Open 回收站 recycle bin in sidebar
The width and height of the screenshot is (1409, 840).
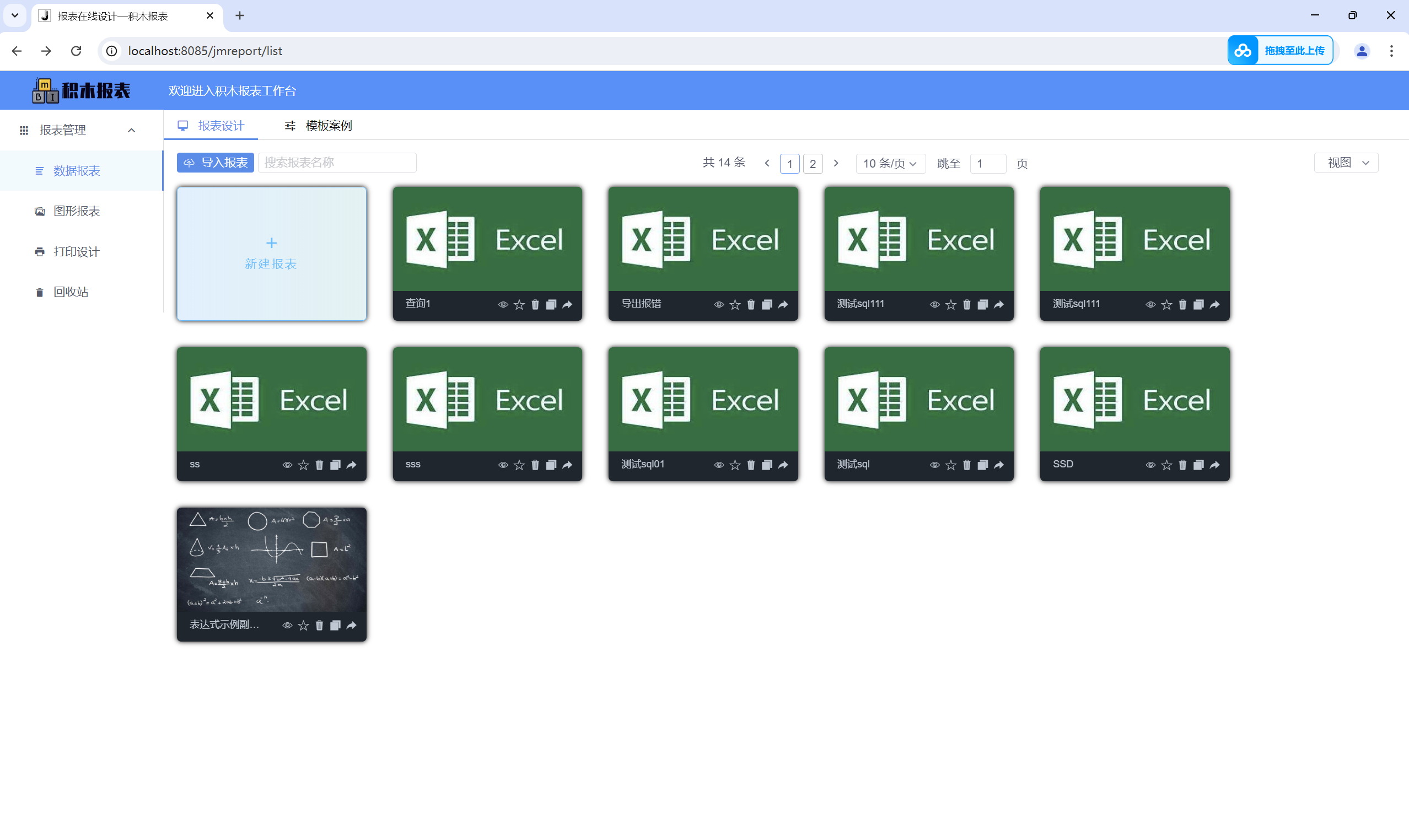click(x=81, y=292)
